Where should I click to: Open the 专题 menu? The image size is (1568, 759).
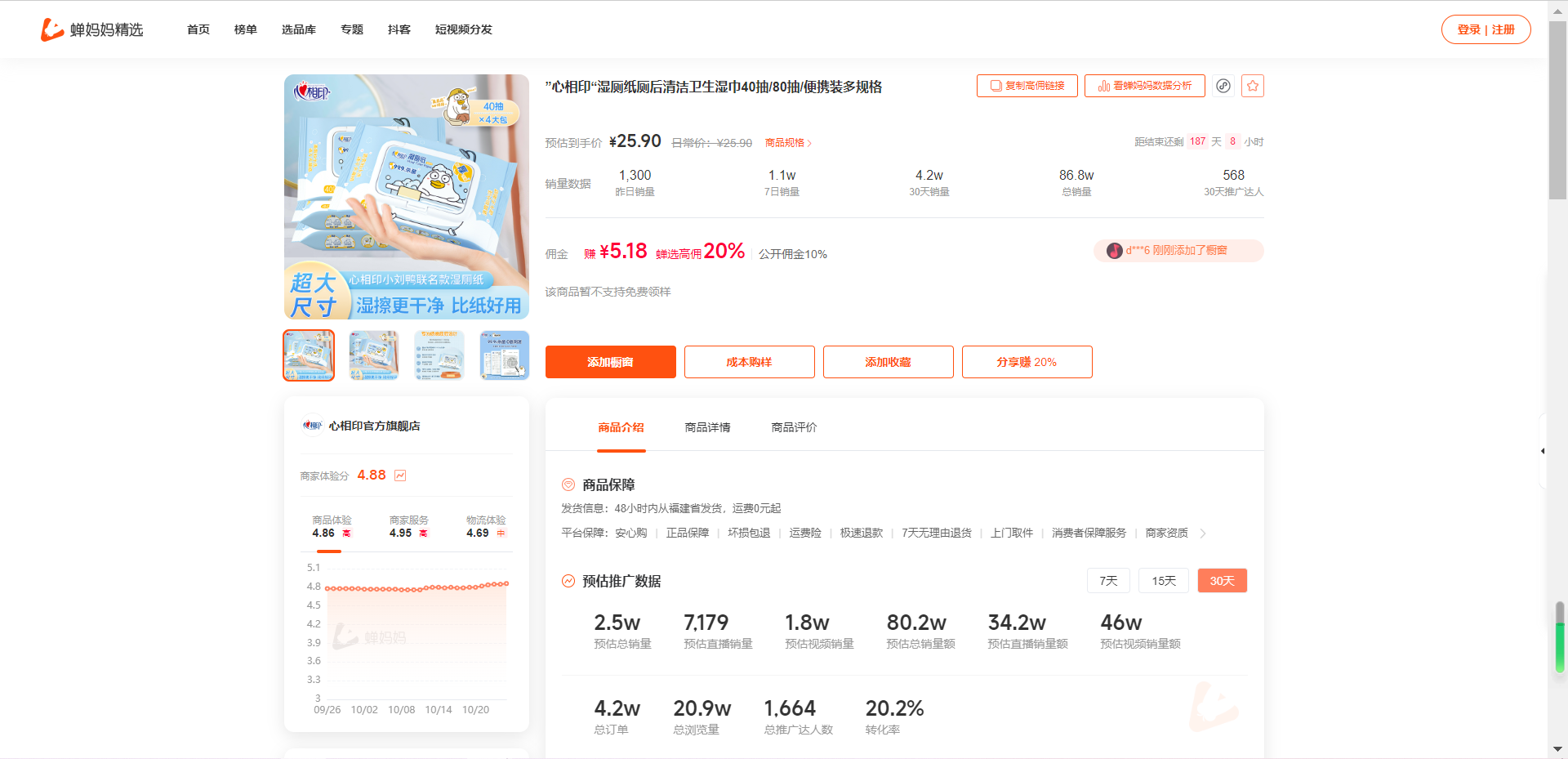pos(352,29)
